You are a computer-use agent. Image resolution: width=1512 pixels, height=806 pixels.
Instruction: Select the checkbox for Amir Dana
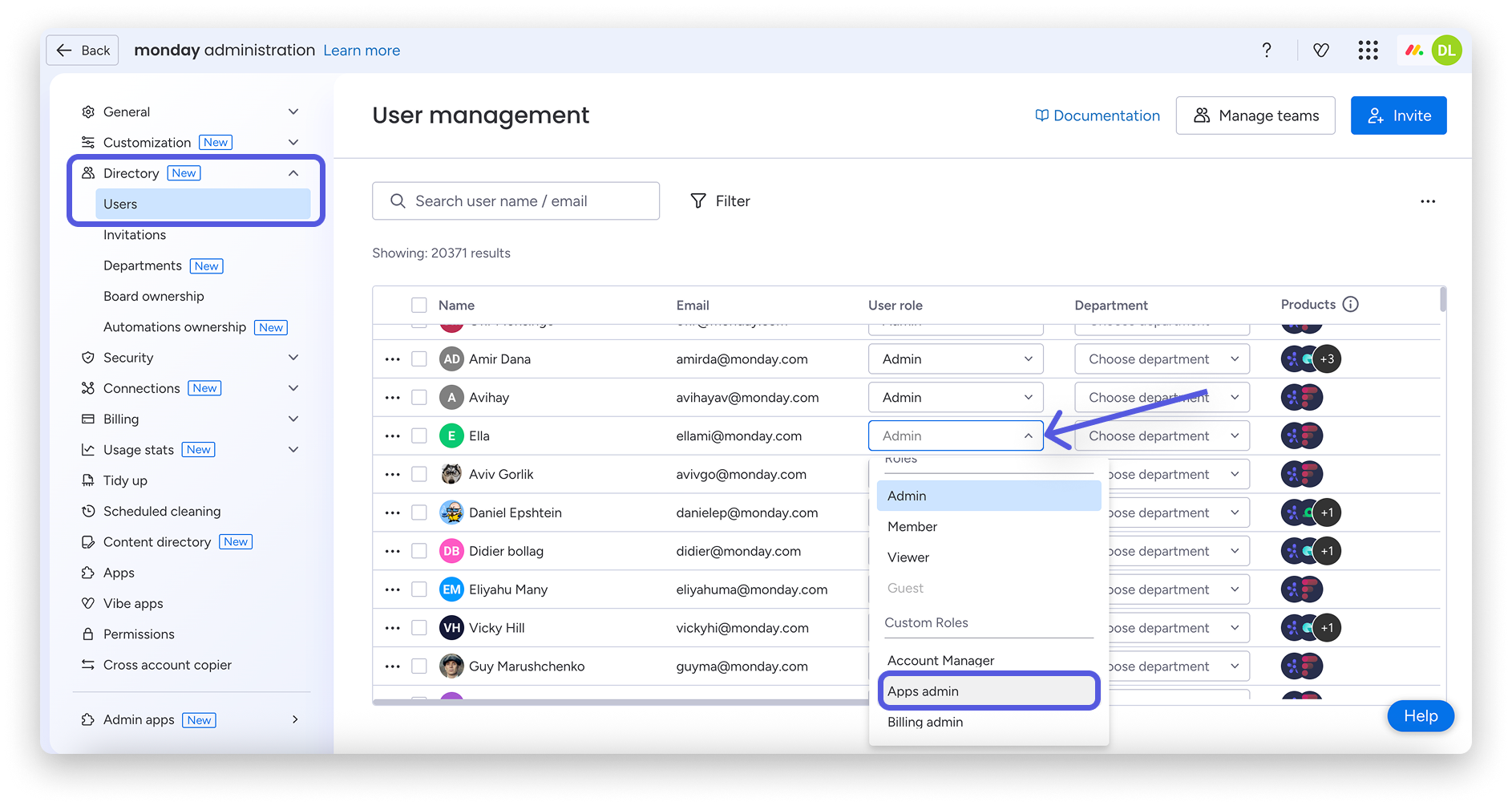tap(419, 359)
